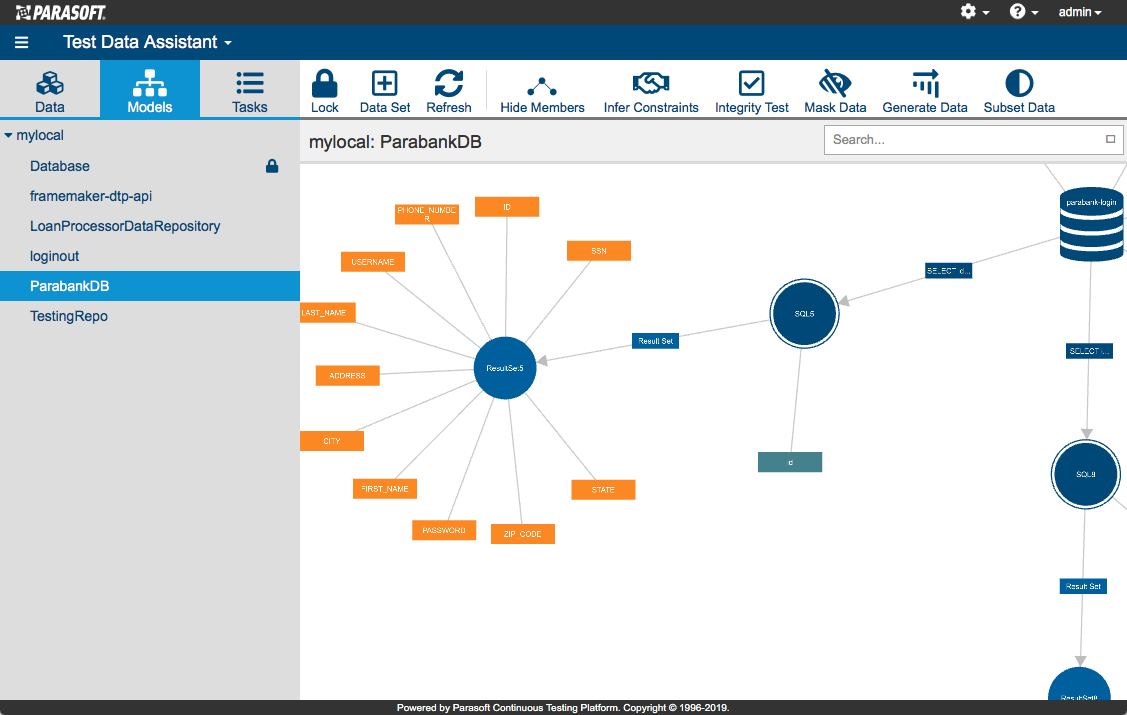
Task: Select the PHONE_NUMBER member node
Action: (x=427, y=214)
